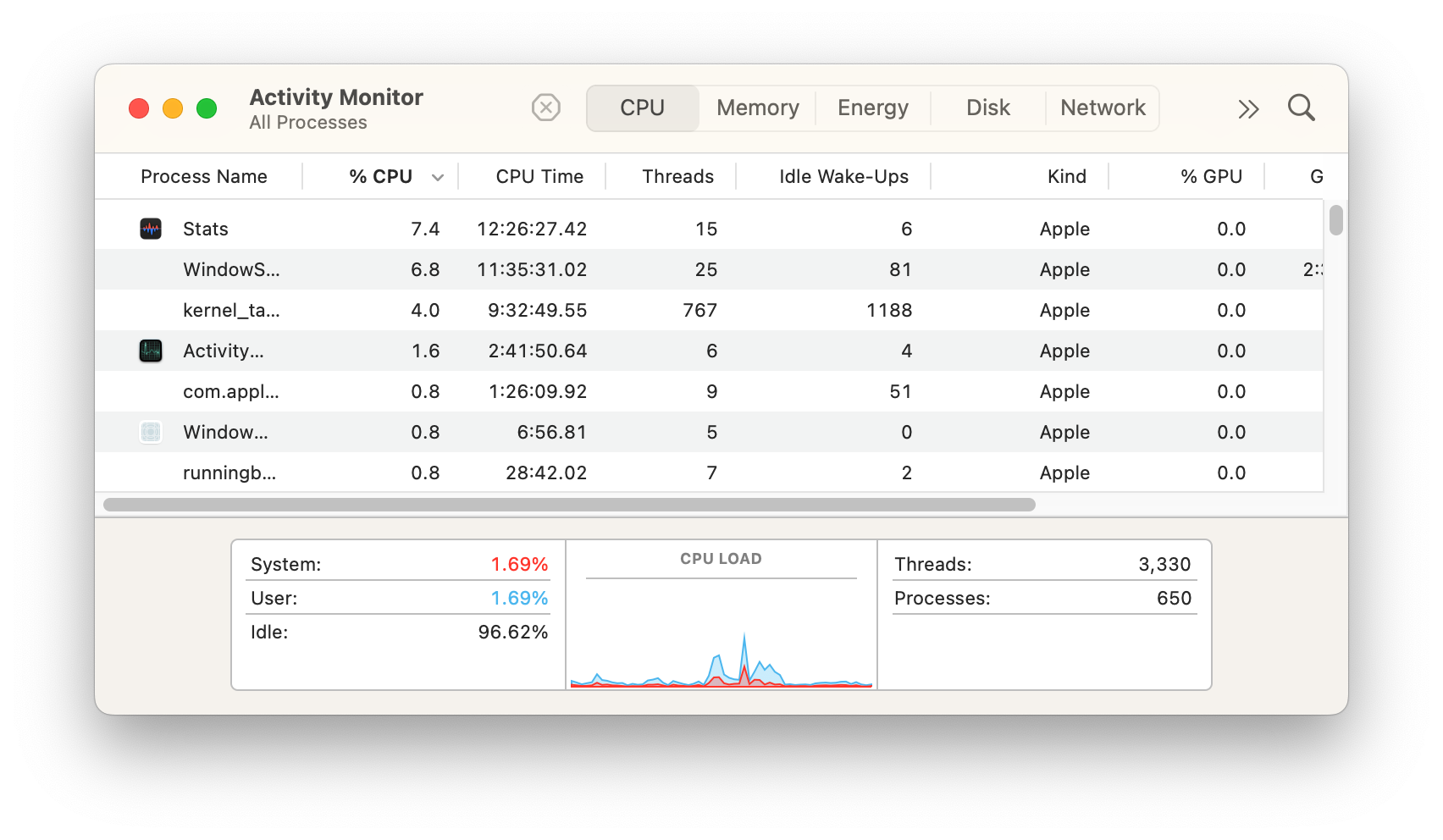Open the search magnifier icon

pos(1302,108)
